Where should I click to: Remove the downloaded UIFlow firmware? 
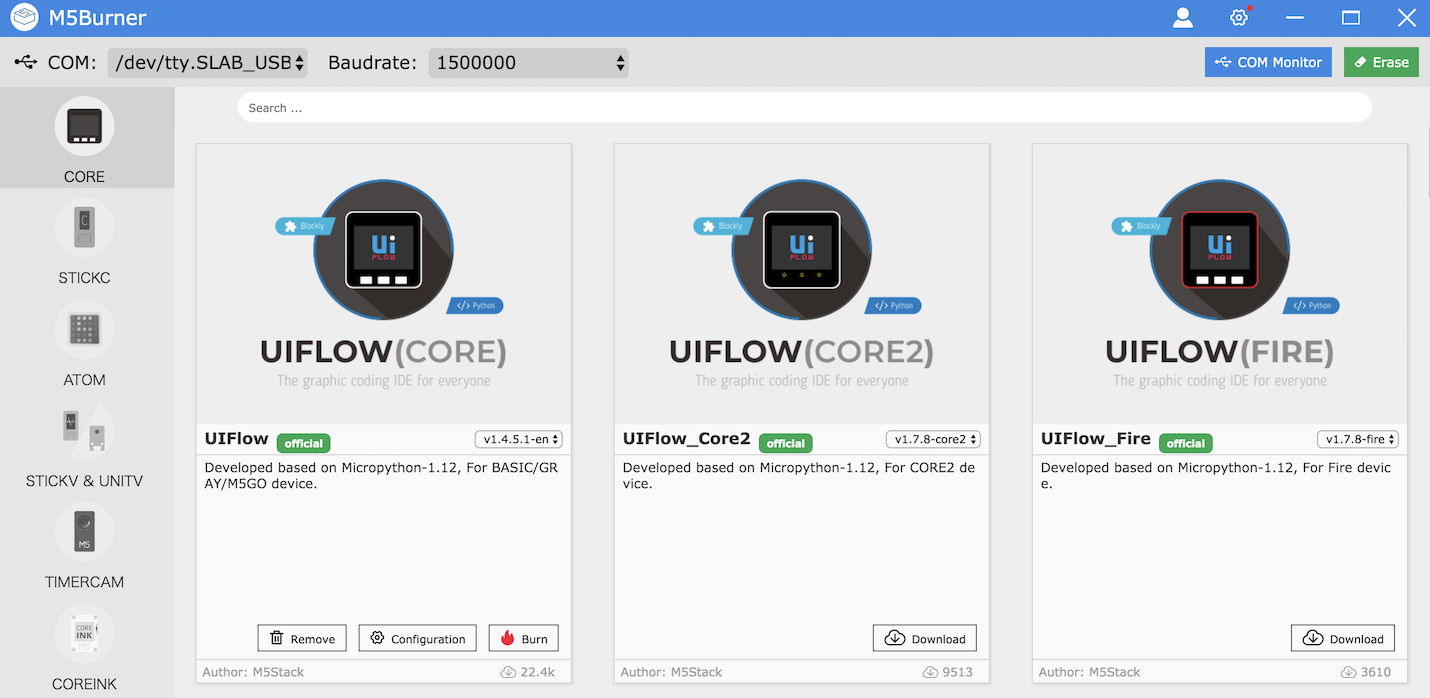click(x=302, y=639)
